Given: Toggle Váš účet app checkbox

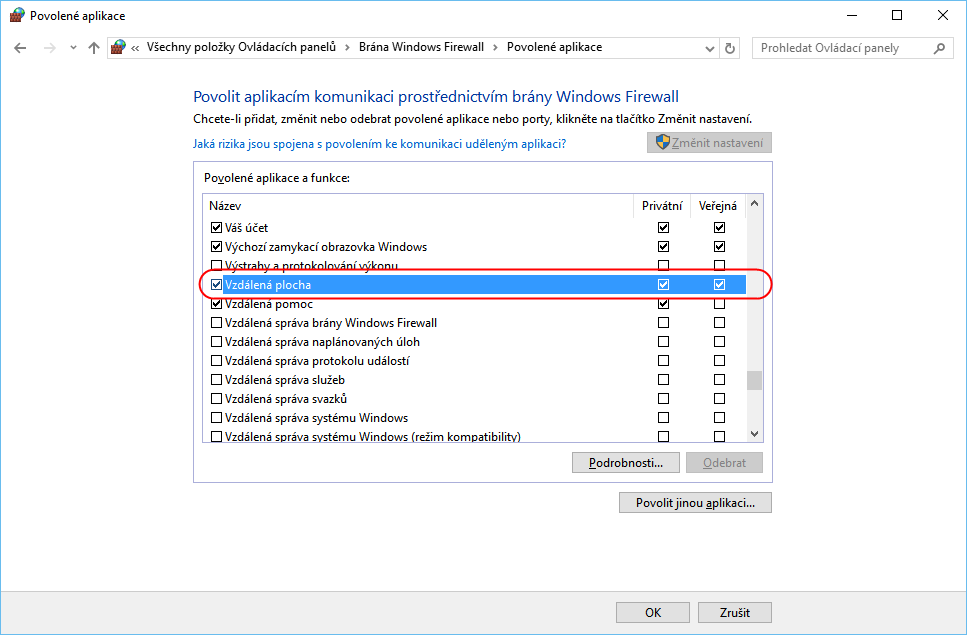Looking at the screenshot, I should point(216,227).
